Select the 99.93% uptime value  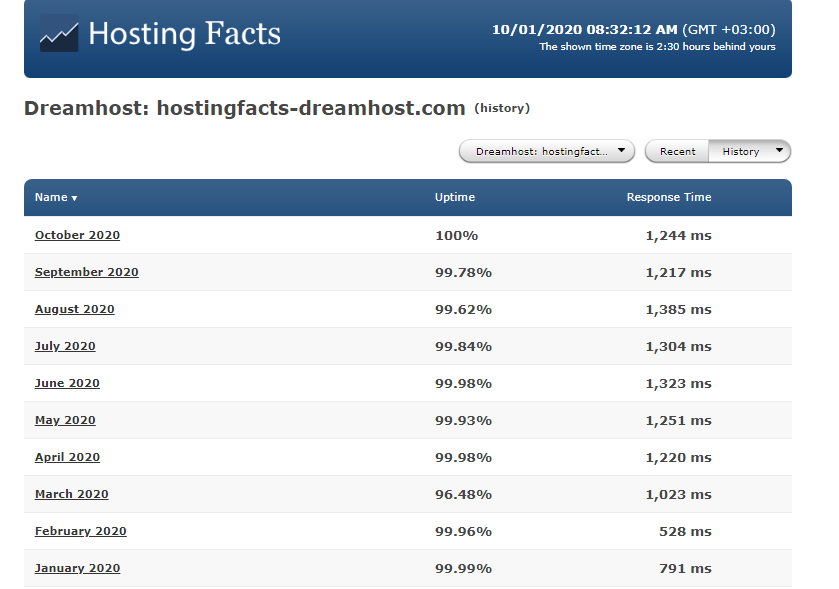[x=463, y=420]
